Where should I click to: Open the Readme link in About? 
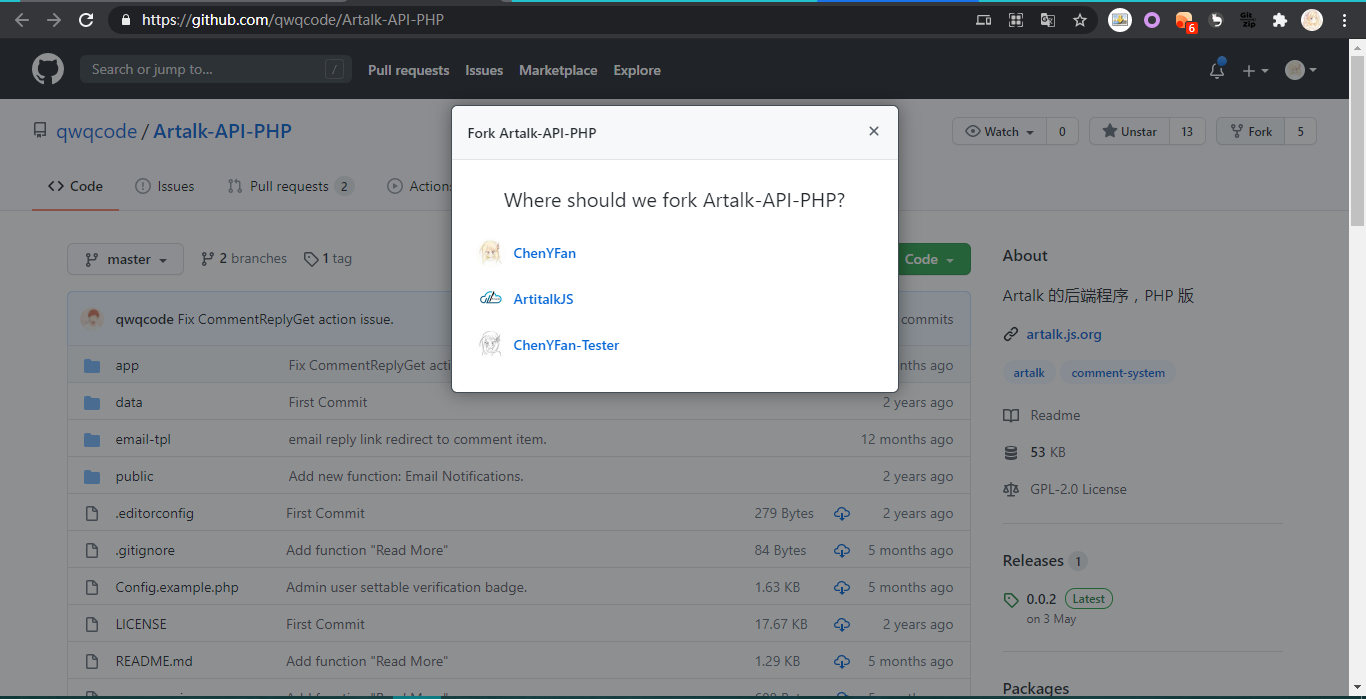(1055, 415)
